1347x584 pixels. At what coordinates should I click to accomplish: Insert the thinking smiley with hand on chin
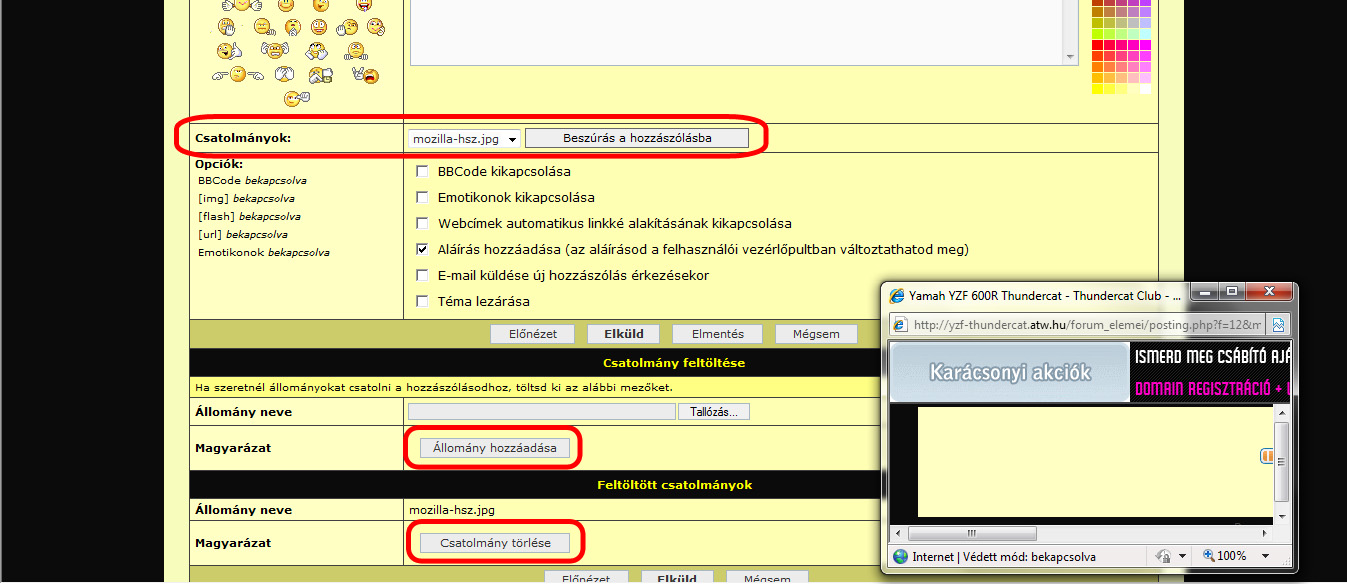[x=375, y=26]
